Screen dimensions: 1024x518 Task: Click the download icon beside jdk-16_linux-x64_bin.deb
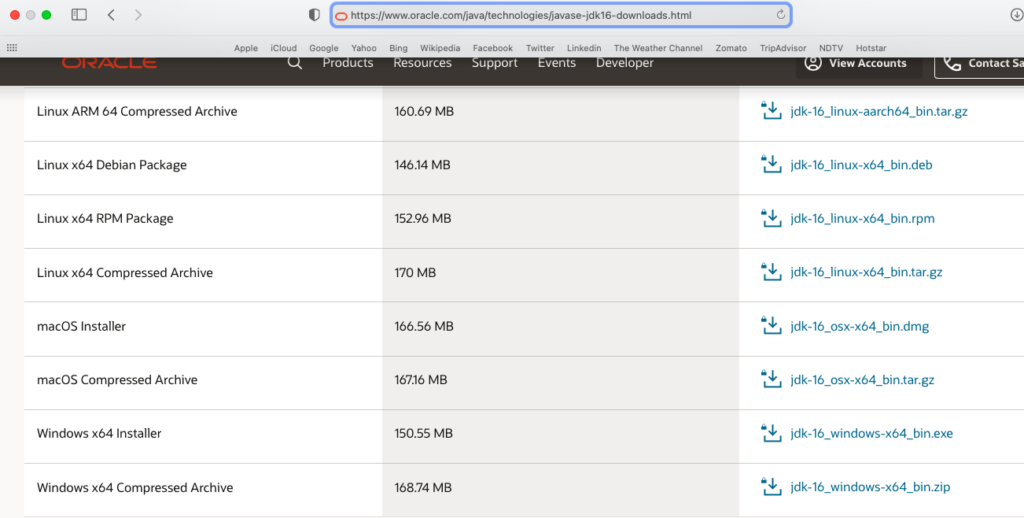[x=771, y=164]
